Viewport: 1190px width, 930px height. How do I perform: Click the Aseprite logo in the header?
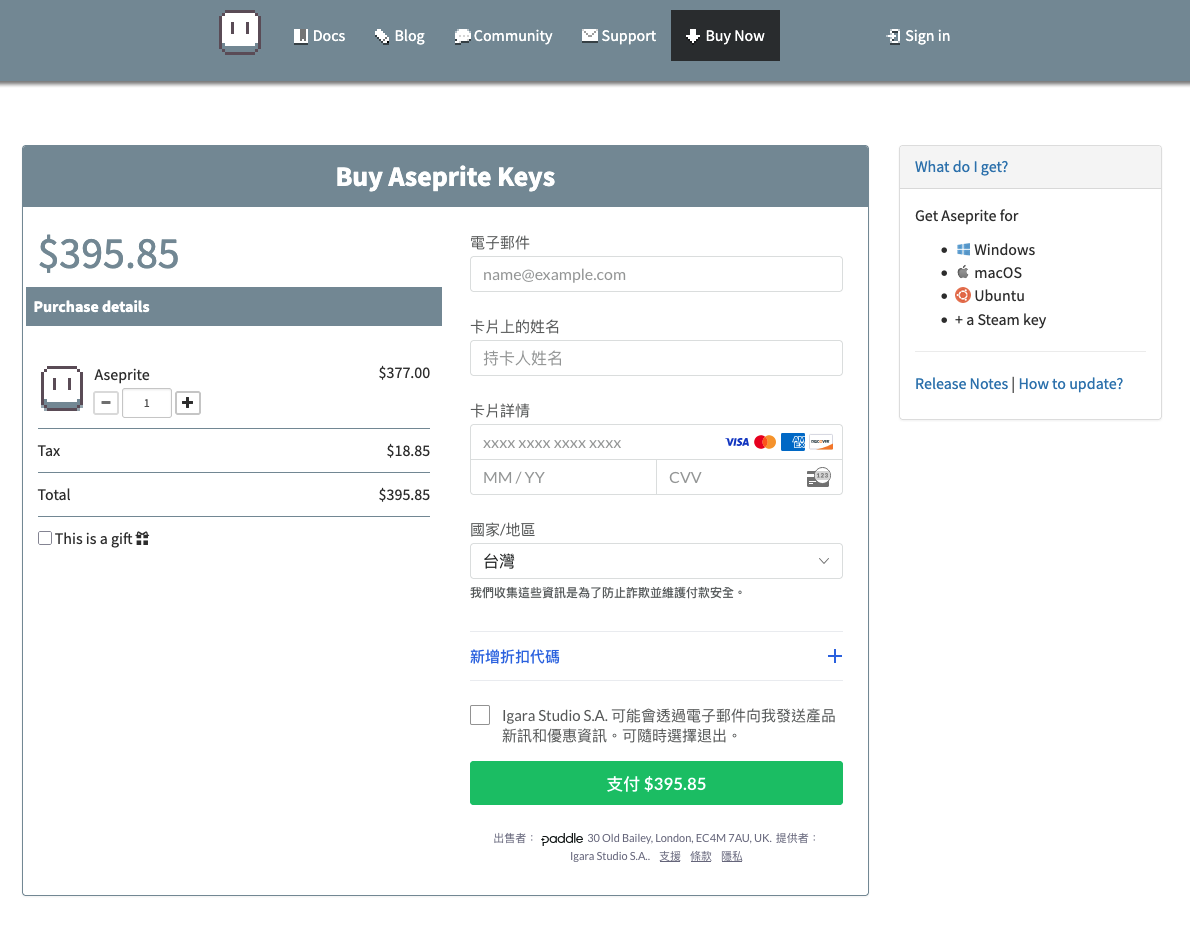coord(240,33)
